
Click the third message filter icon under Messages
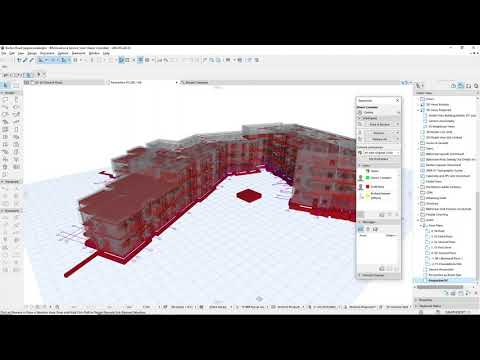(x=375, y=229)
